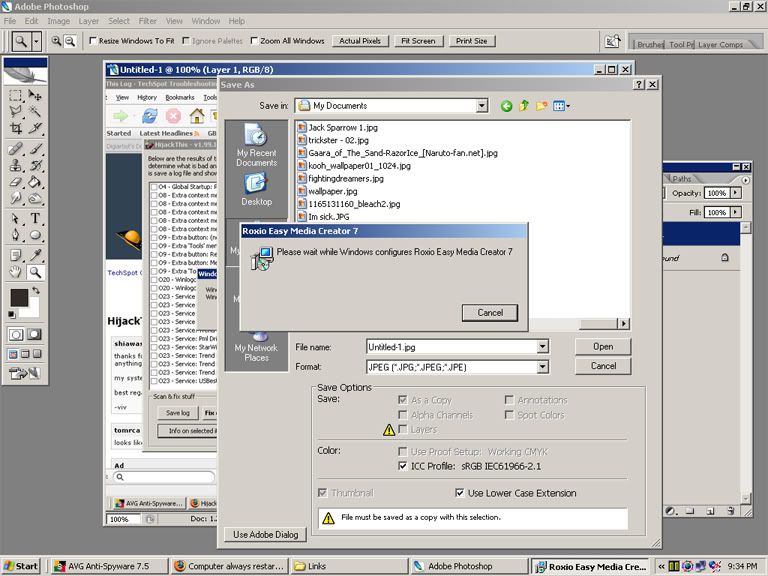Open the File menu
Screen dimensions: 768x576
(x=10, y=21)
